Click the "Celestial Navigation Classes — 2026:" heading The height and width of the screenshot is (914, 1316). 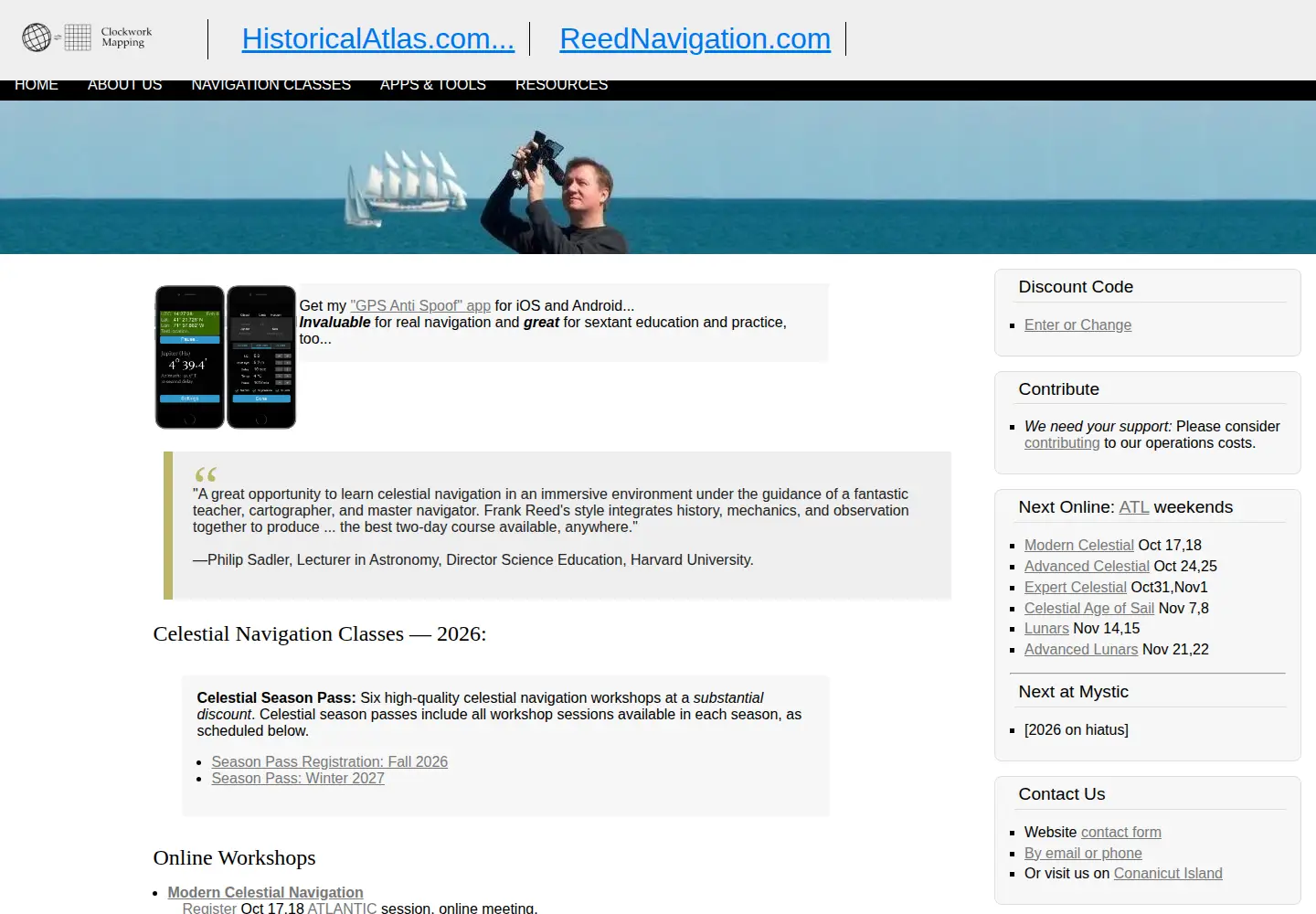pos(320,634)
